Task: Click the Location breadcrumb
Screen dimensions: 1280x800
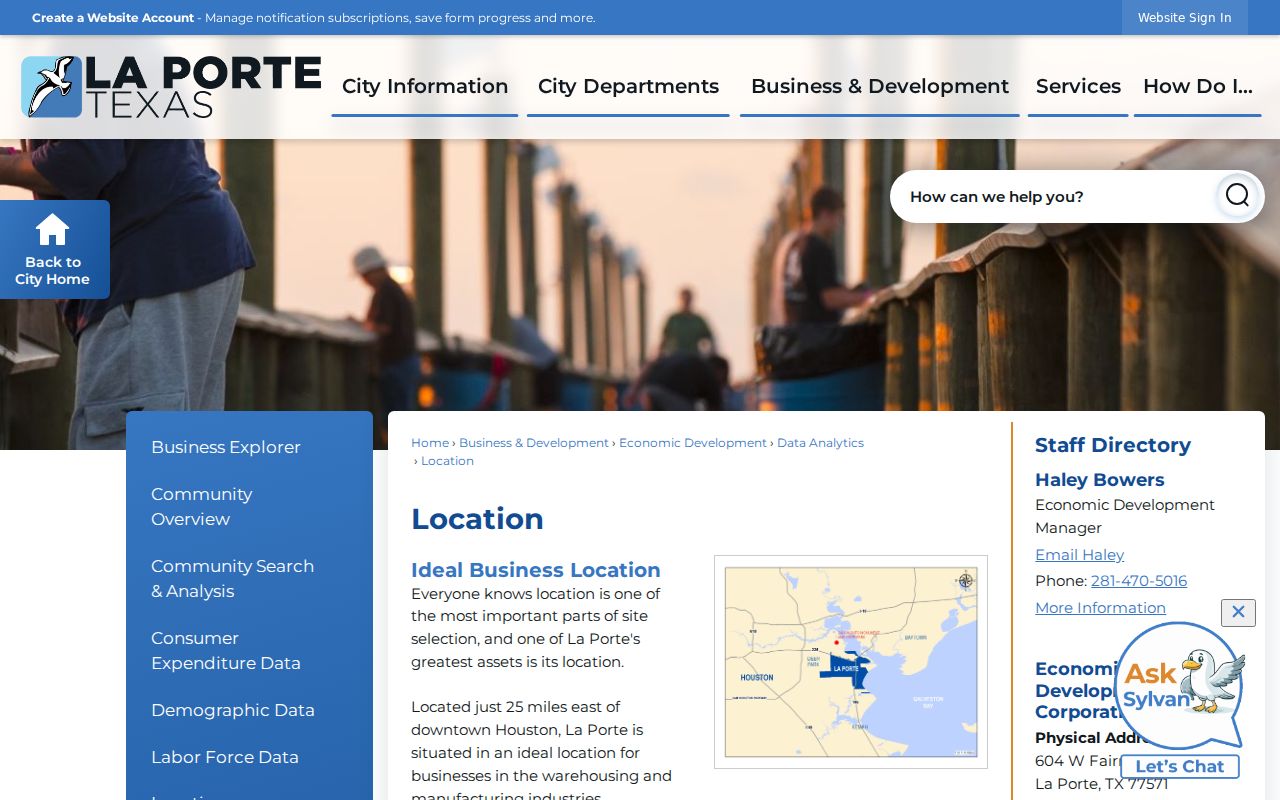Action: 447,461
